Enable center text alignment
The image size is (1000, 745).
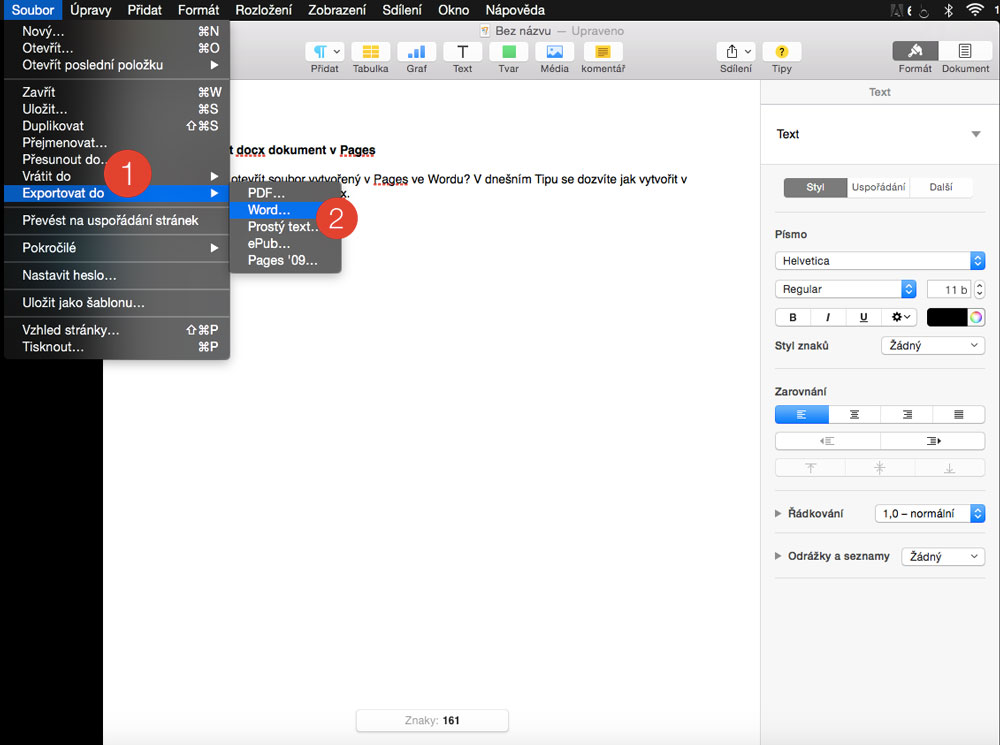point(854,414)
